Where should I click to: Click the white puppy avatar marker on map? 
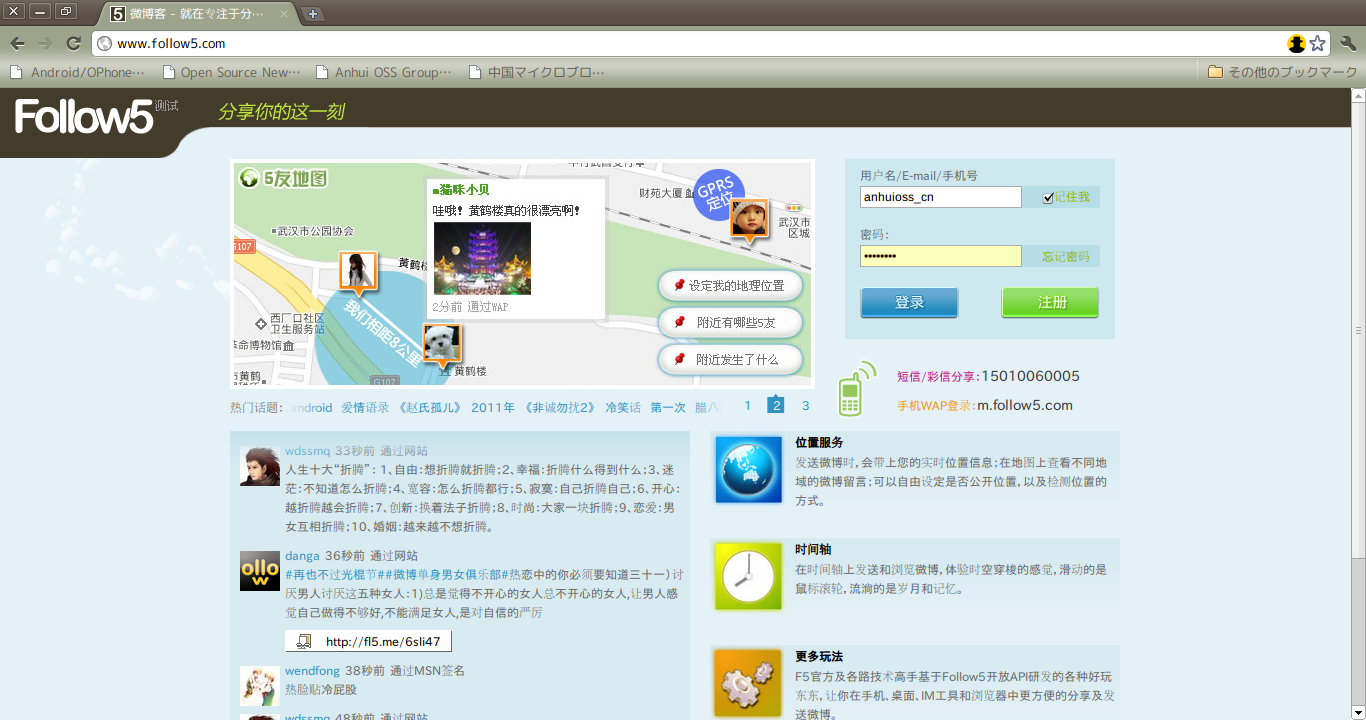(x=442, y=344)
